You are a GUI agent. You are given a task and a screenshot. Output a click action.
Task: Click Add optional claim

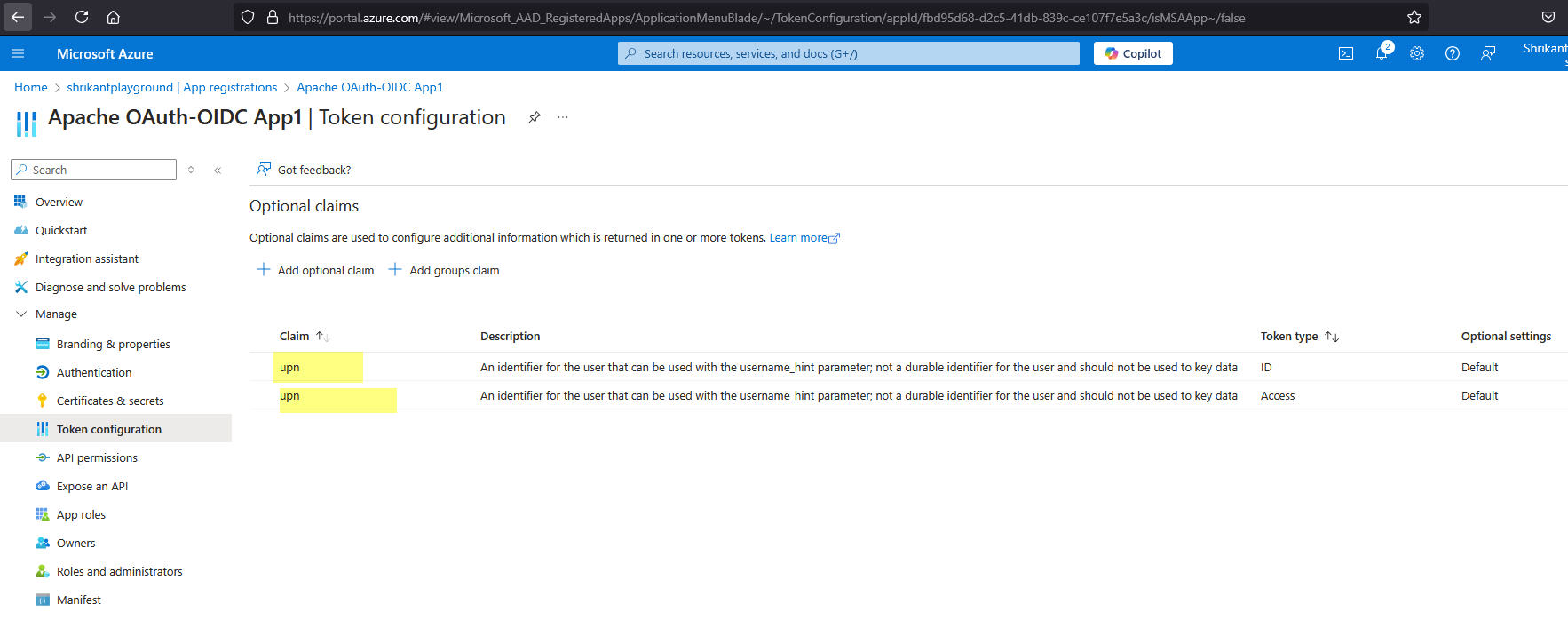(315, 270)
